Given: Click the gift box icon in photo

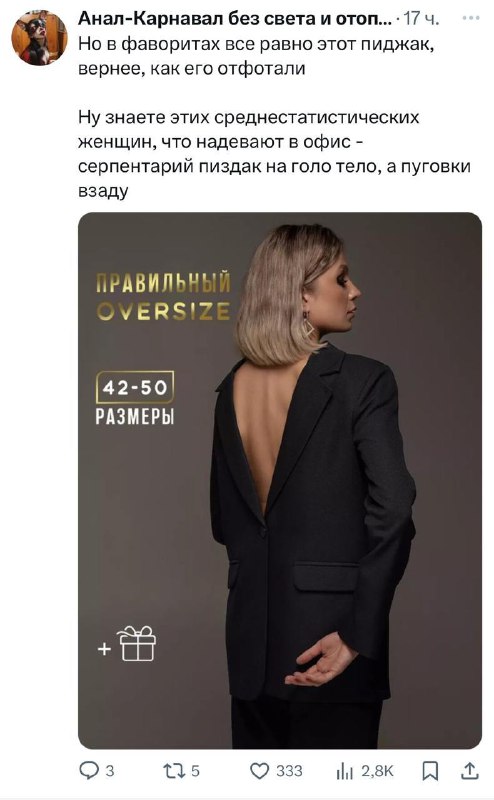Looking at the screenshot, I should pyautogui.click(x=137, y=644).
